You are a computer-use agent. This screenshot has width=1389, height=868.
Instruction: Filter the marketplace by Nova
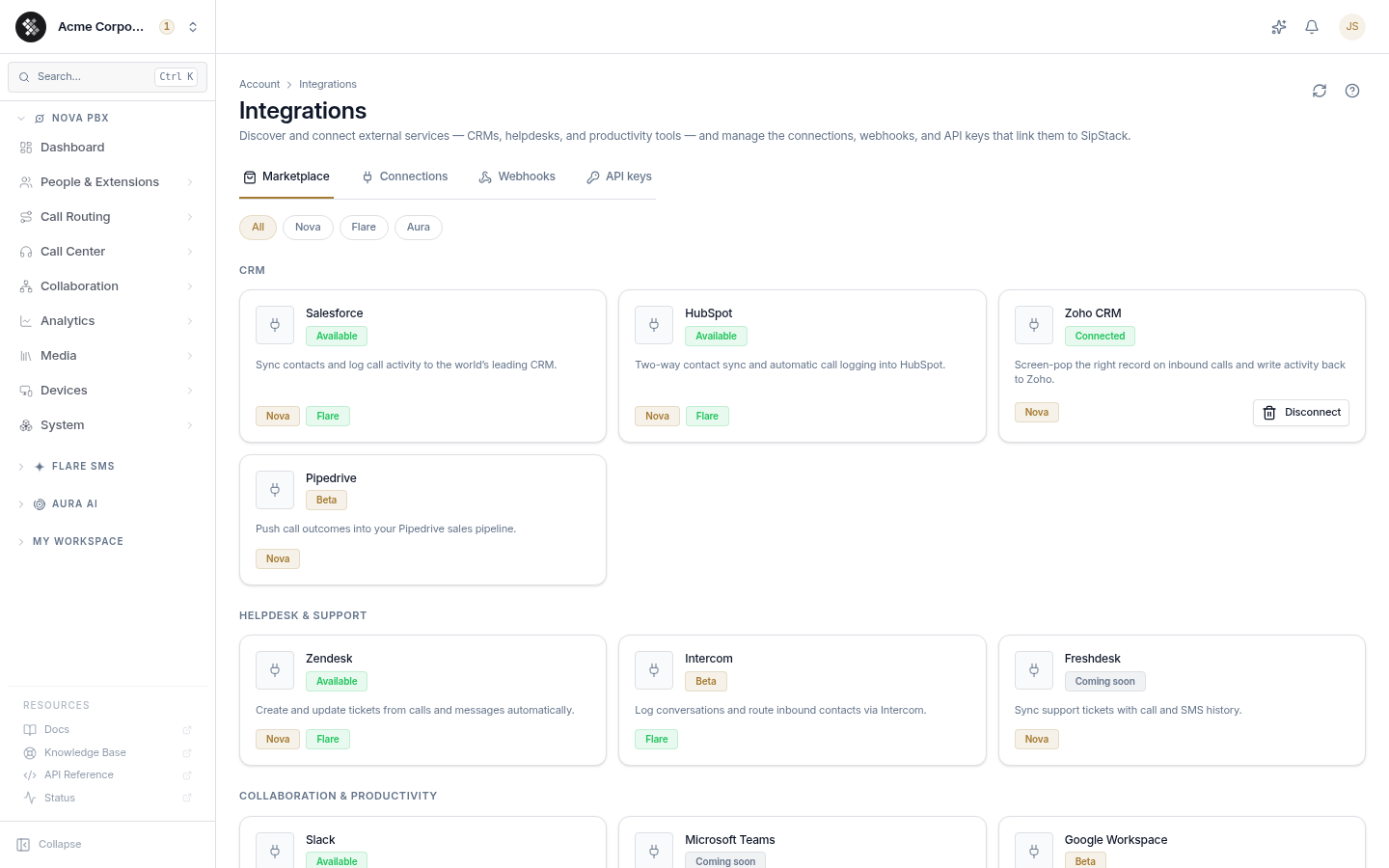coord(308,228)
